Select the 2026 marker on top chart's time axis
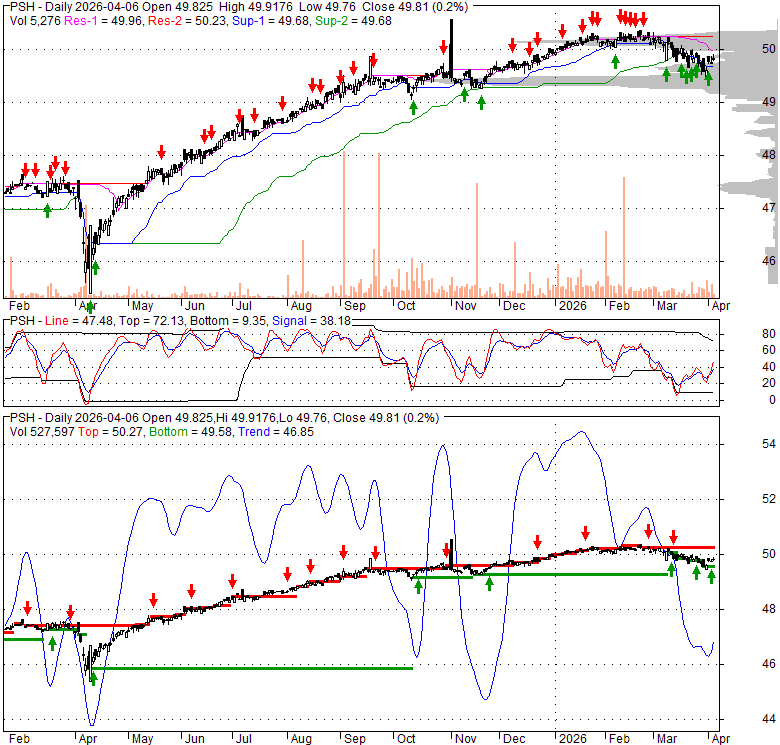The width and height of the screenshot is (780, 745). (572, 305)
